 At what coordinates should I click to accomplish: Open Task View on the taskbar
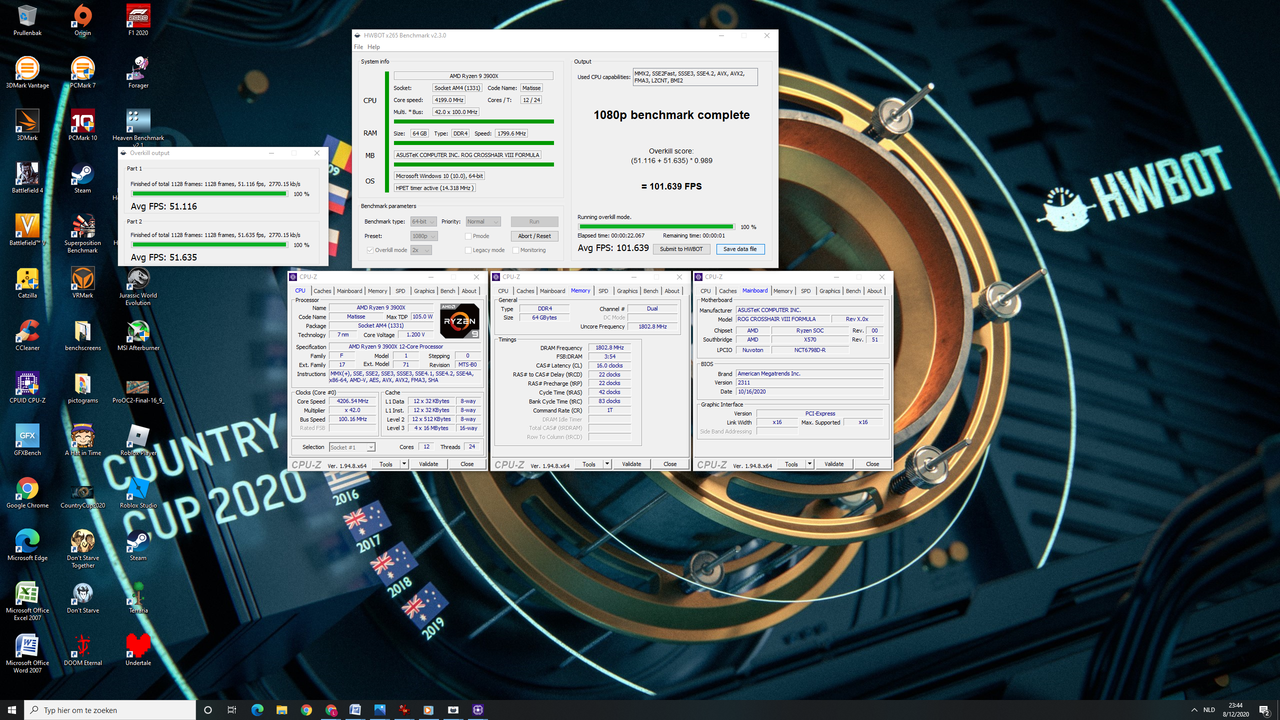pyautogui.click(x=232, y=710)
